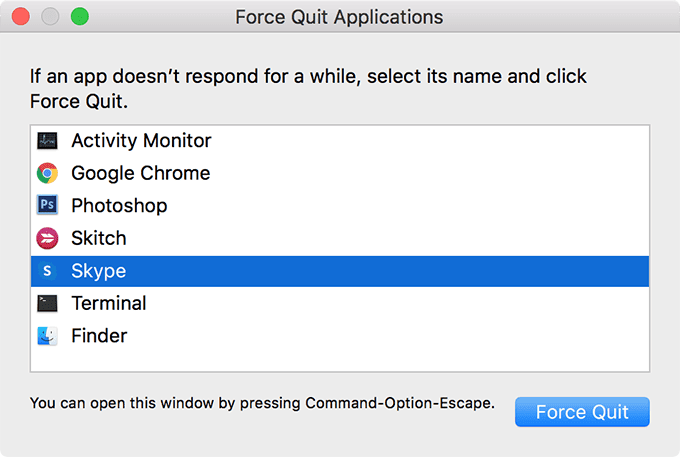Image resolution: width=680 pixels, height=457 pixels.
Task: Select Finder from the list
Action: coord(340,336)
